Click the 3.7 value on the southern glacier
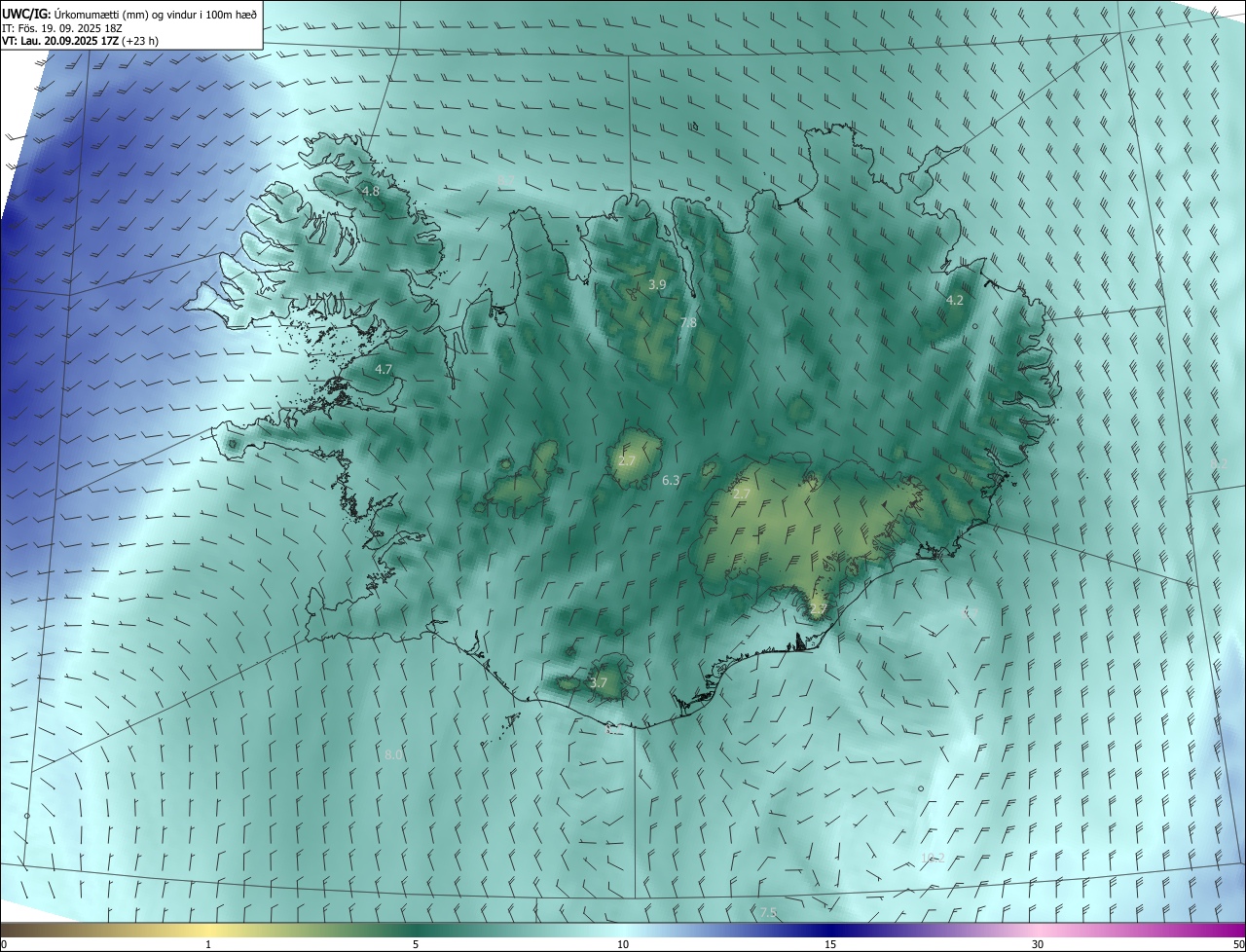Viewport: 1246px width, 952px height. pos(599,683)
